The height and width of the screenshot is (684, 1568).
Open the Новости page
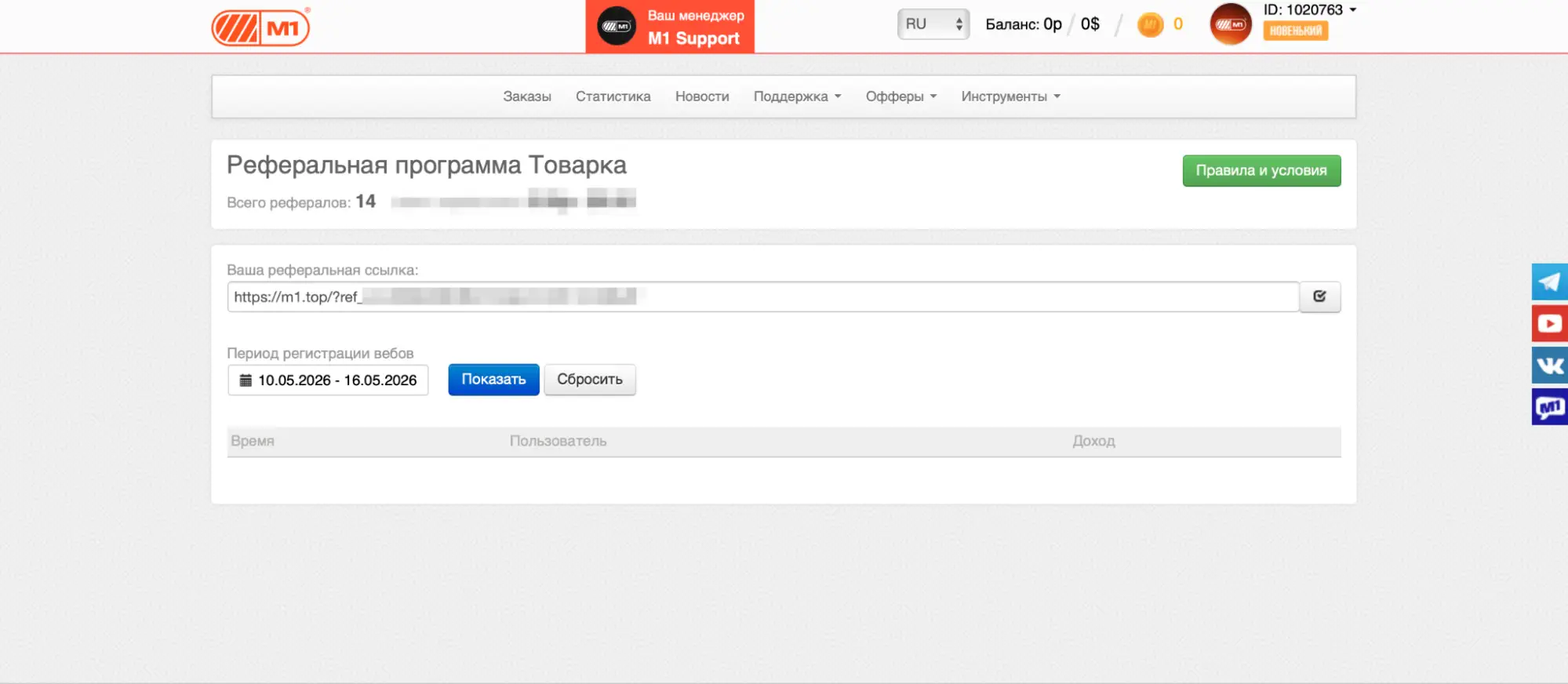pos(702,96)
